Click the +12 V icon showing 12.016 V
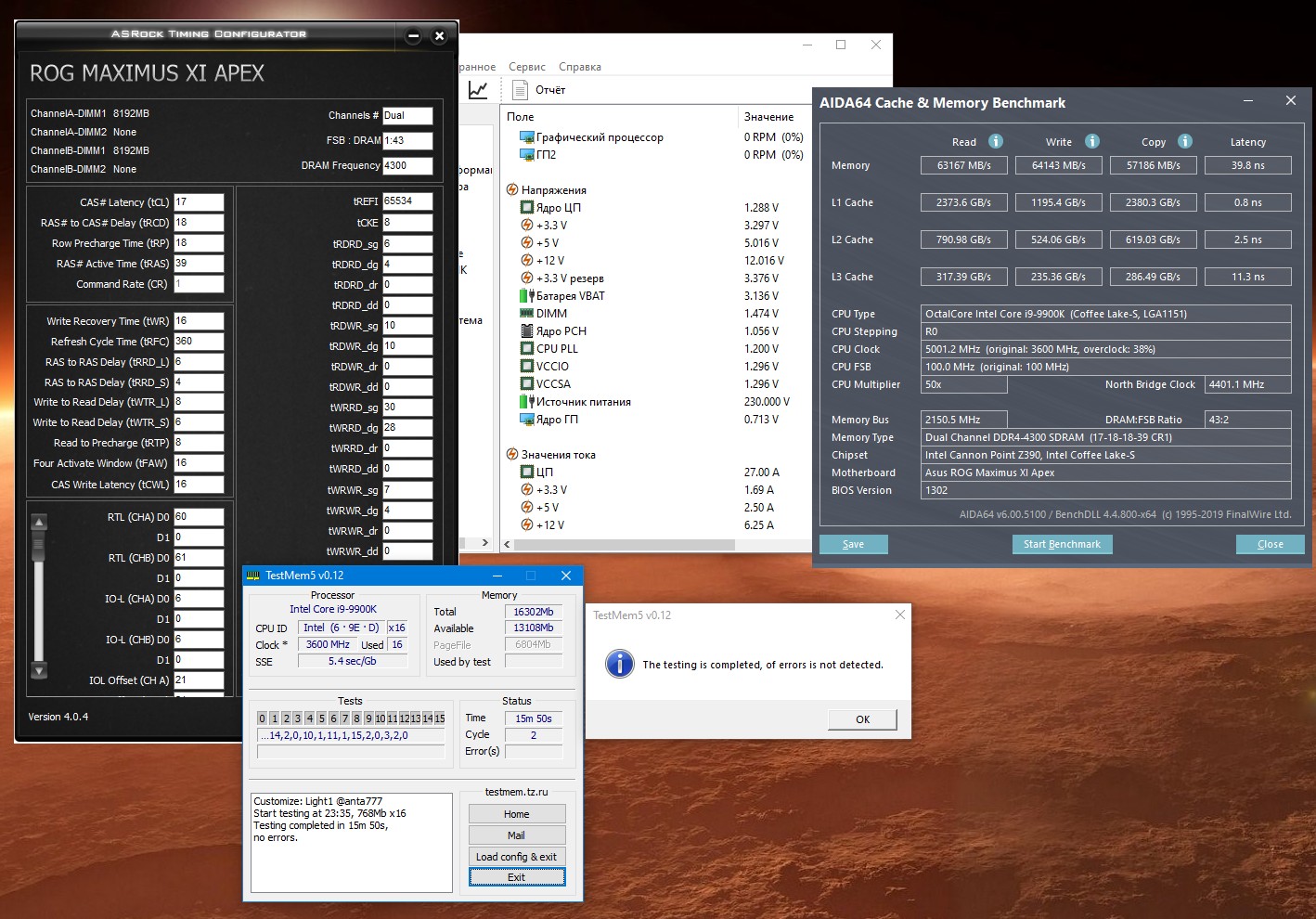 [x=527, y=261]
